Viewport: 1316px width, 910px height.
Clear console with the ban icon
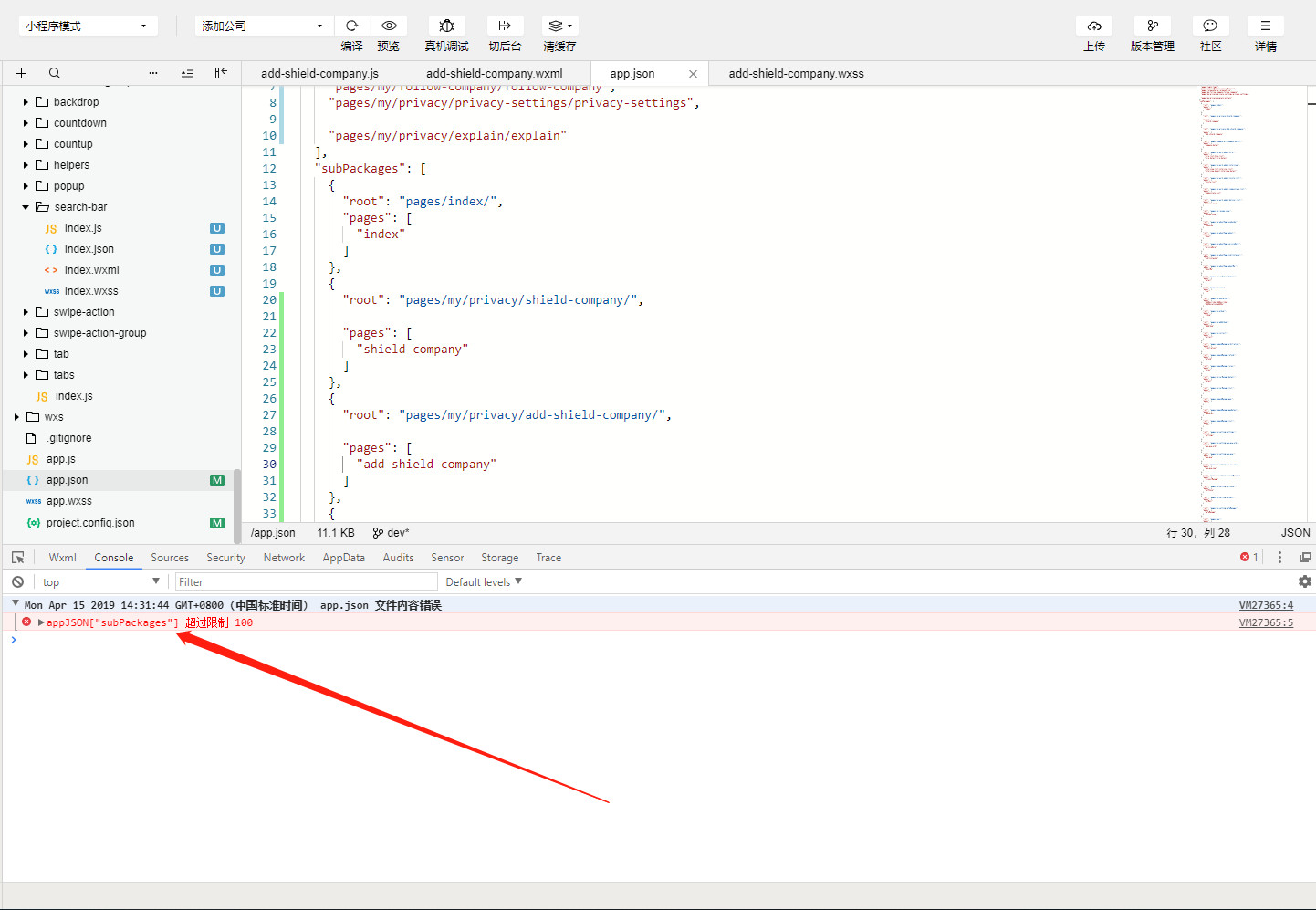coord(17,581)
